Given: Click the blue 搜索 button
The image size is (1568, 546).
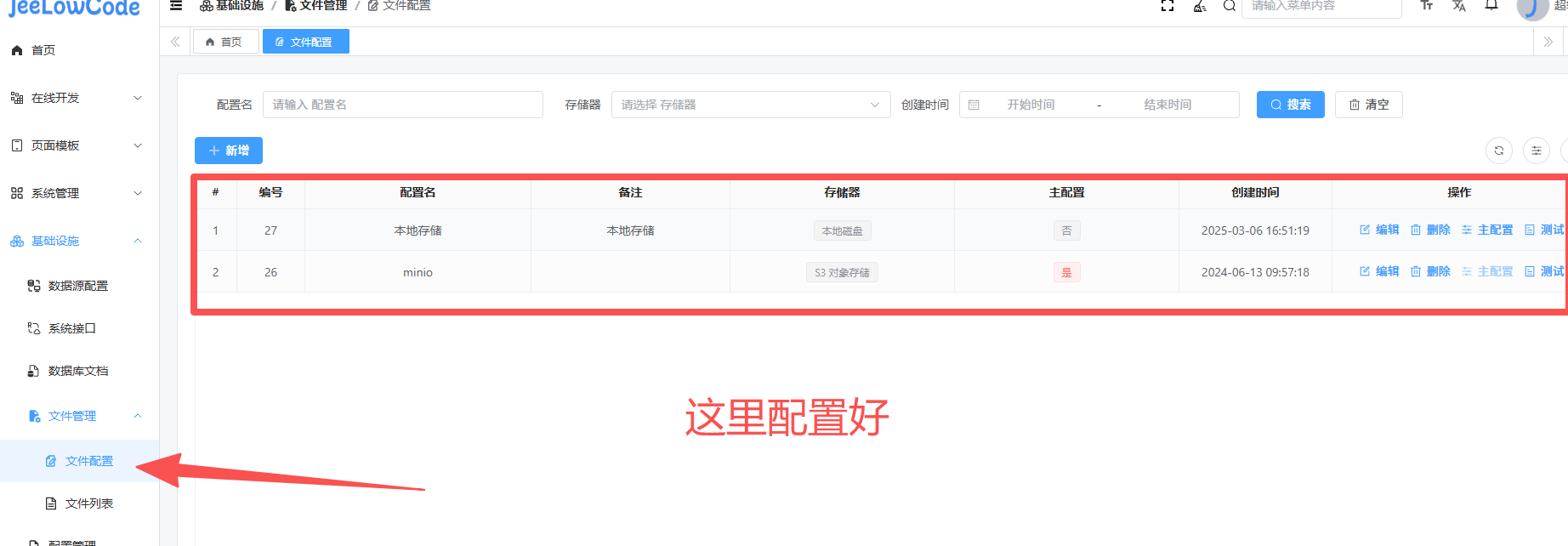Looking at the screenshot, I should (x=1290, y=105).
